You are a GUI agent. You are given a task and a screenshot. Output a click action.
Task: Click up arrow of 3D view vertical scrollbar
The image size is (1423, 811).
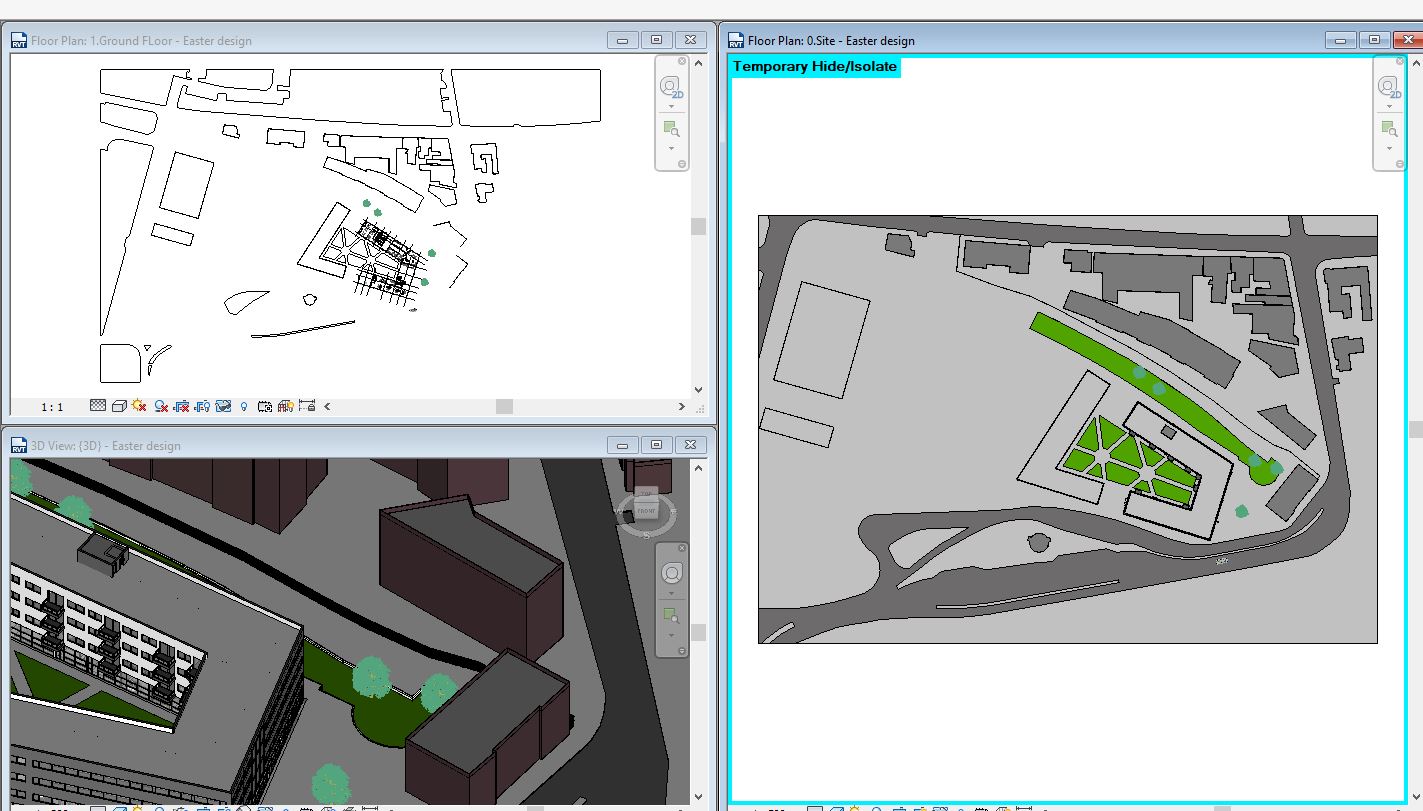[x=698, y=467]
